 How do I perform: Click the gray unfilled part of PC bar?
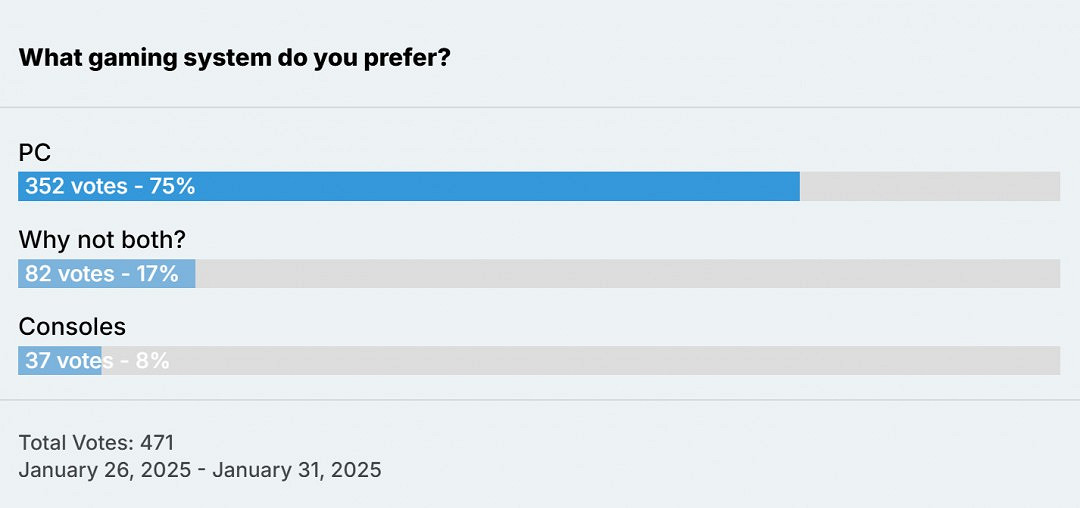(930, 186)
